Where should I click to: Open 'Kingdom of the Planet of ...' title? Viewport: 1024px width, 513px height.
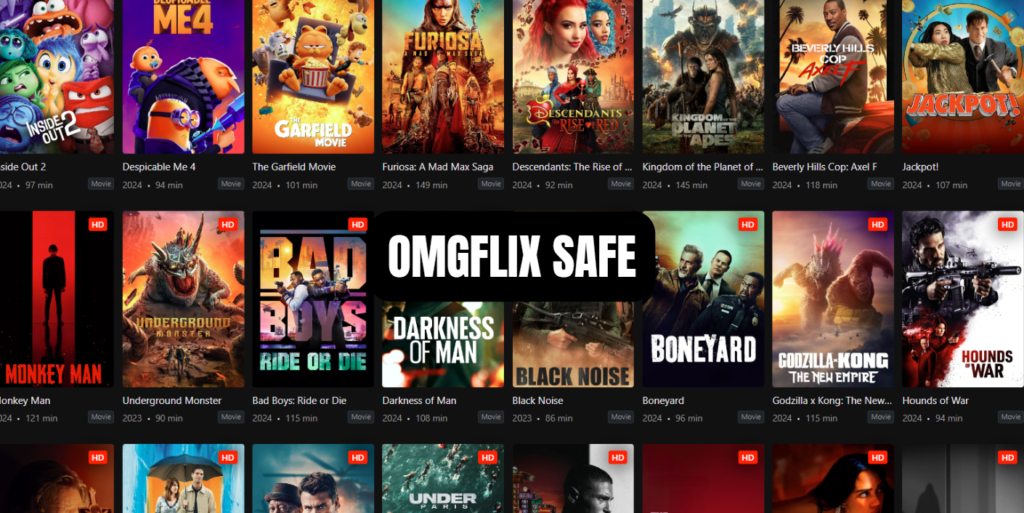pos(702,167)
